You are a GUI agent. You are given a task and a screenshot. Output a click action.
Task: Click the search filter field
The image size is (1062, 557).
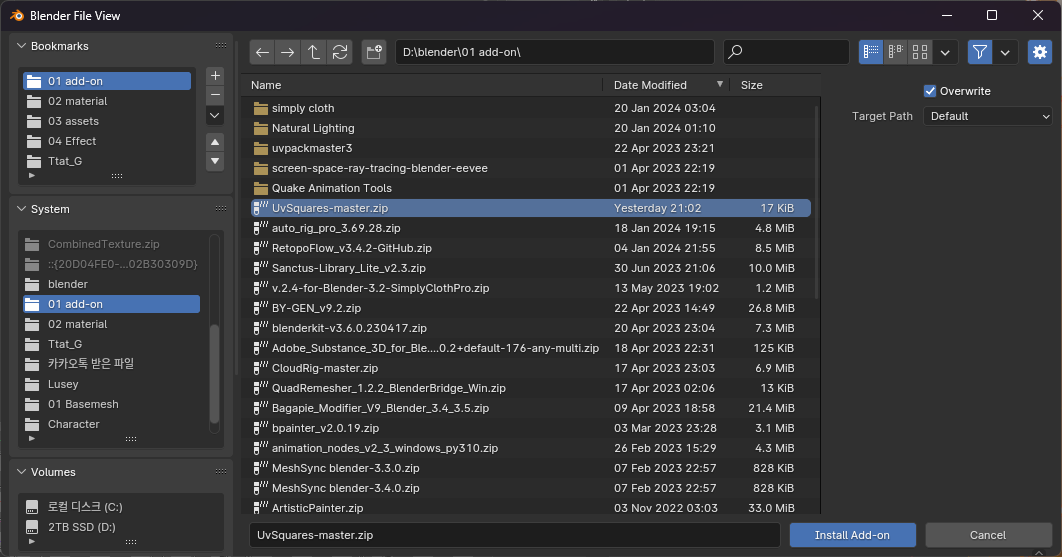(786, 52)
